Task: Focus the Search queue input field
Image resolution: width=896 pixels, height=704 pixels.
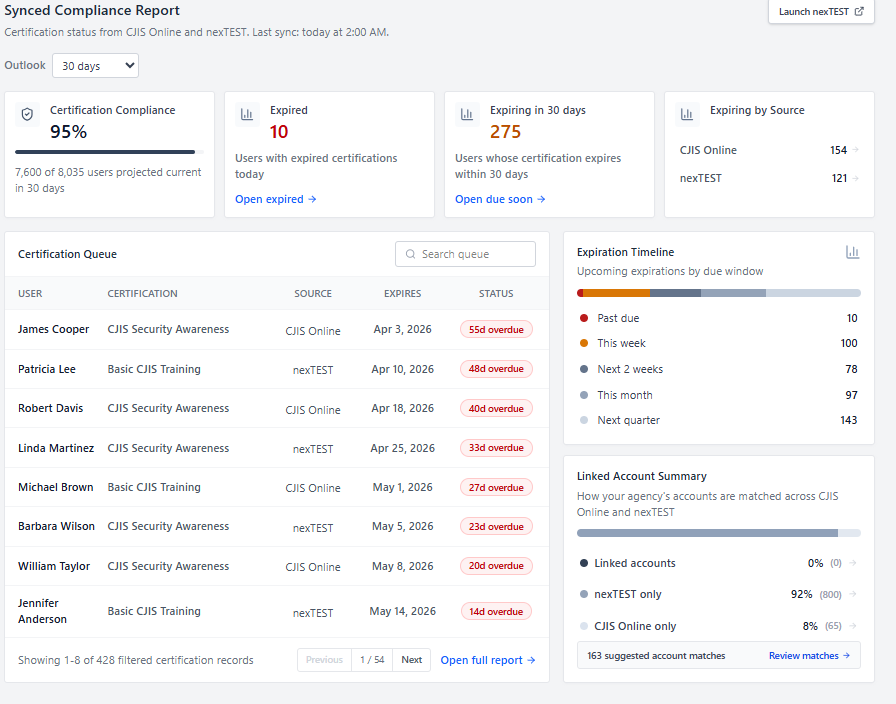Action: coord(465,254)
